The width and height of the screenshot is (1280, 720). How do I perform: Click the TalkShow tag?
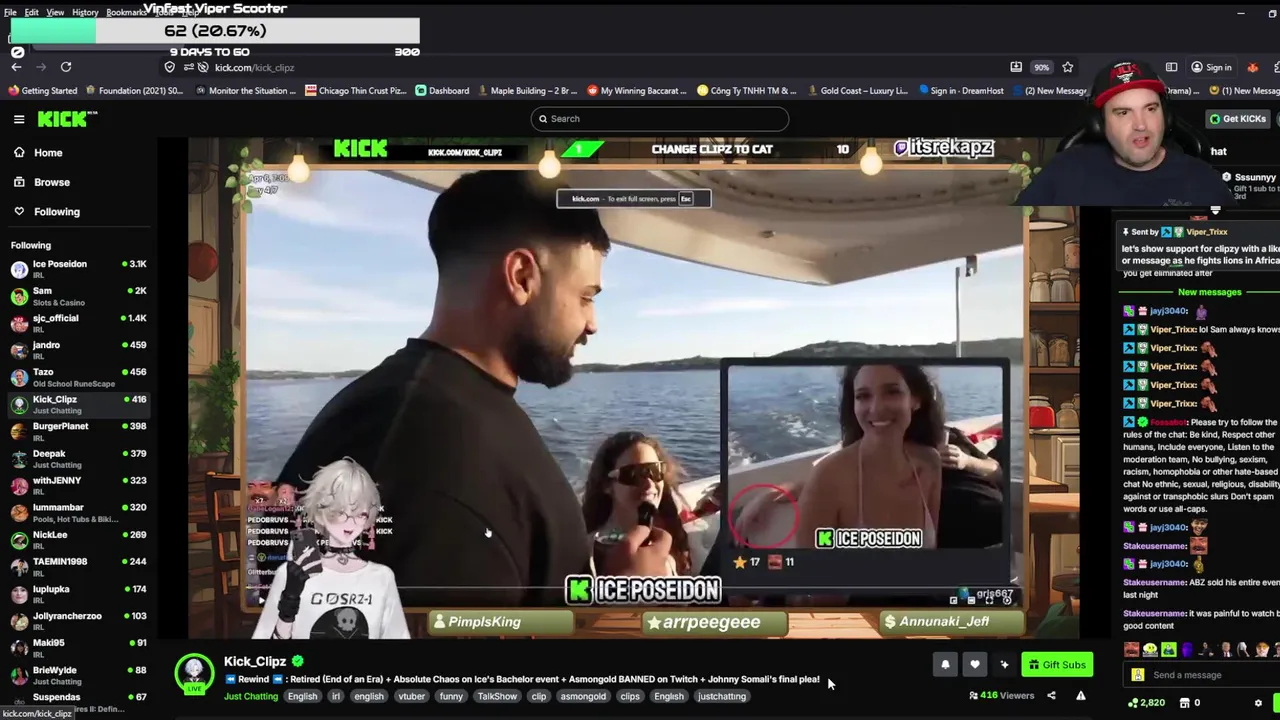497,697
